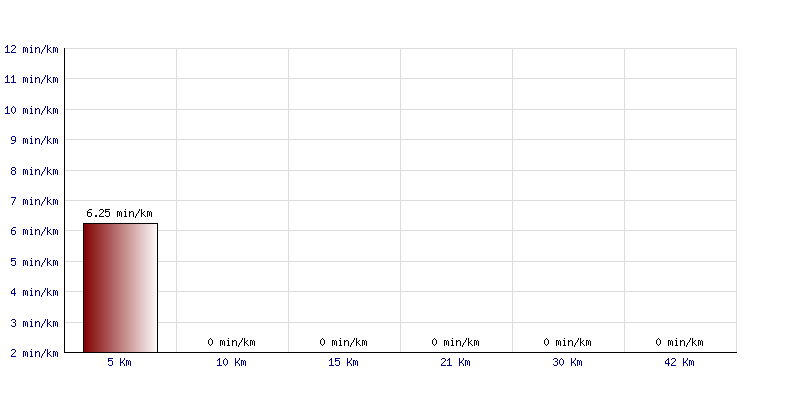This screenshot has width=800, height=400.
Task: Select the 0 min/km label above 30 Km
Action: pyautogui.click(x=567, y=342)
